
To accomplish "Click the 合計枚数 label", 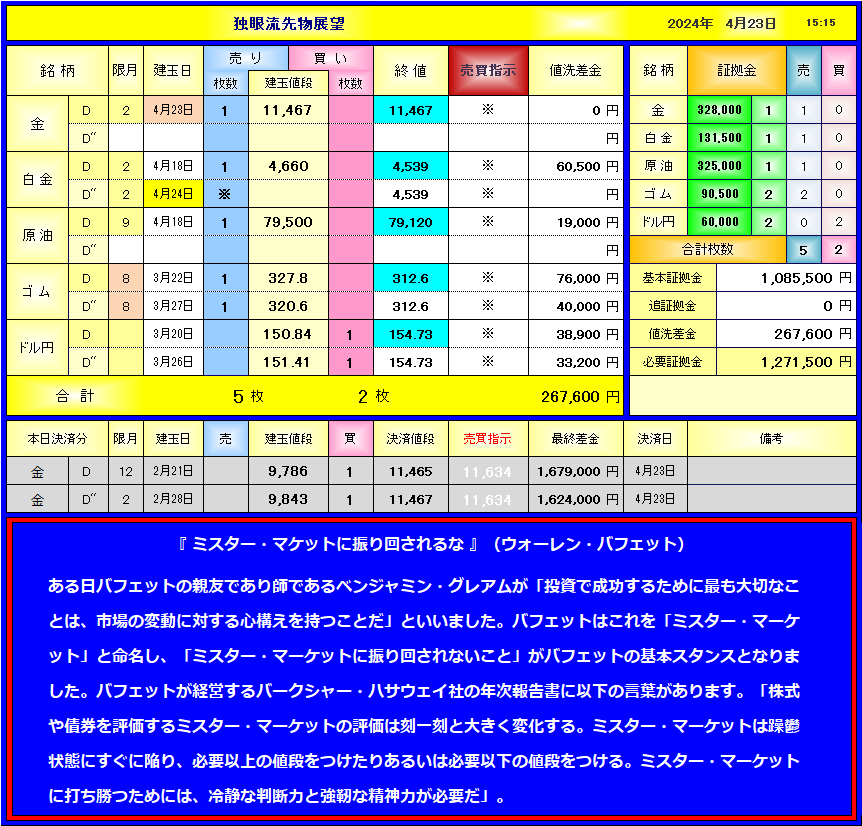I will point(708,250).
